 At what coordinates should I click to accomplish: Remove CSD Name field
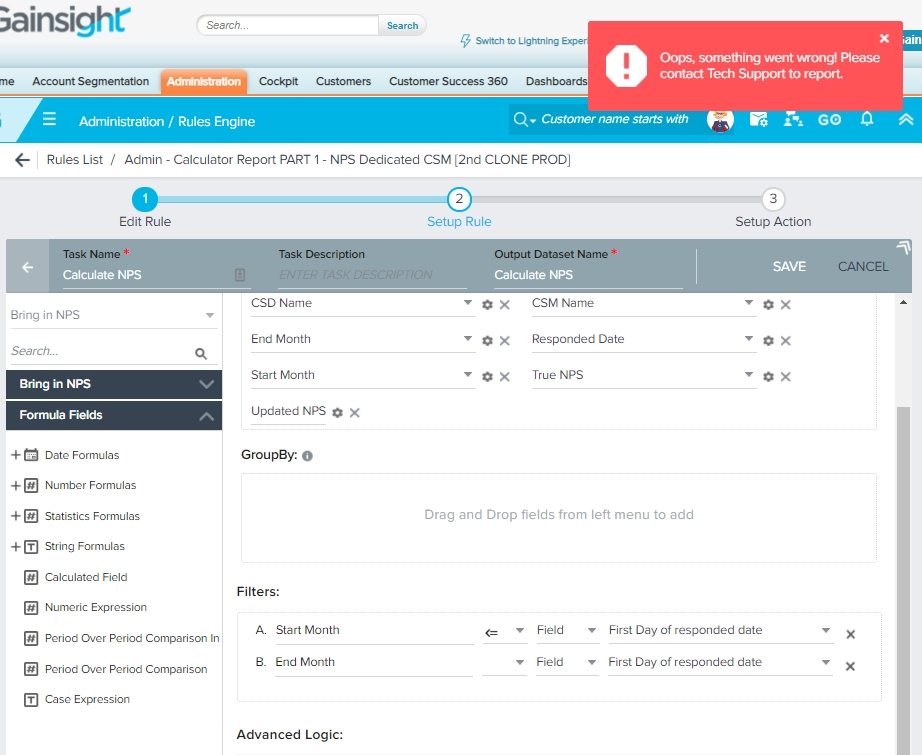[x=505, y=305]
